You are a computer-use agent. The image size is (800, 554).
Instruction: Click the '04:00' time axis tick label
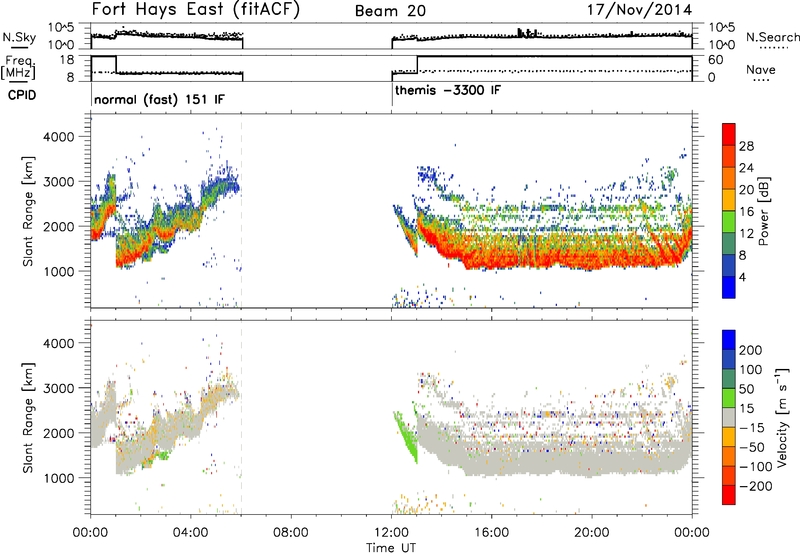191,533
